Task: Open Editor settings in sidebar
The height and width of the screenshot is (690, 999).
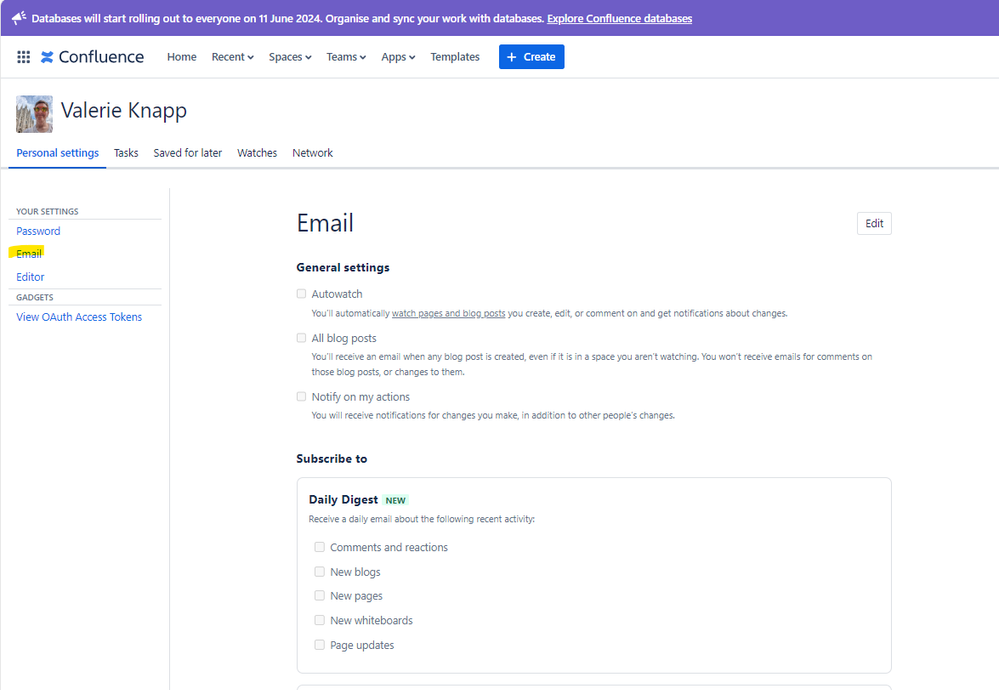Action: tap(30, 277)
